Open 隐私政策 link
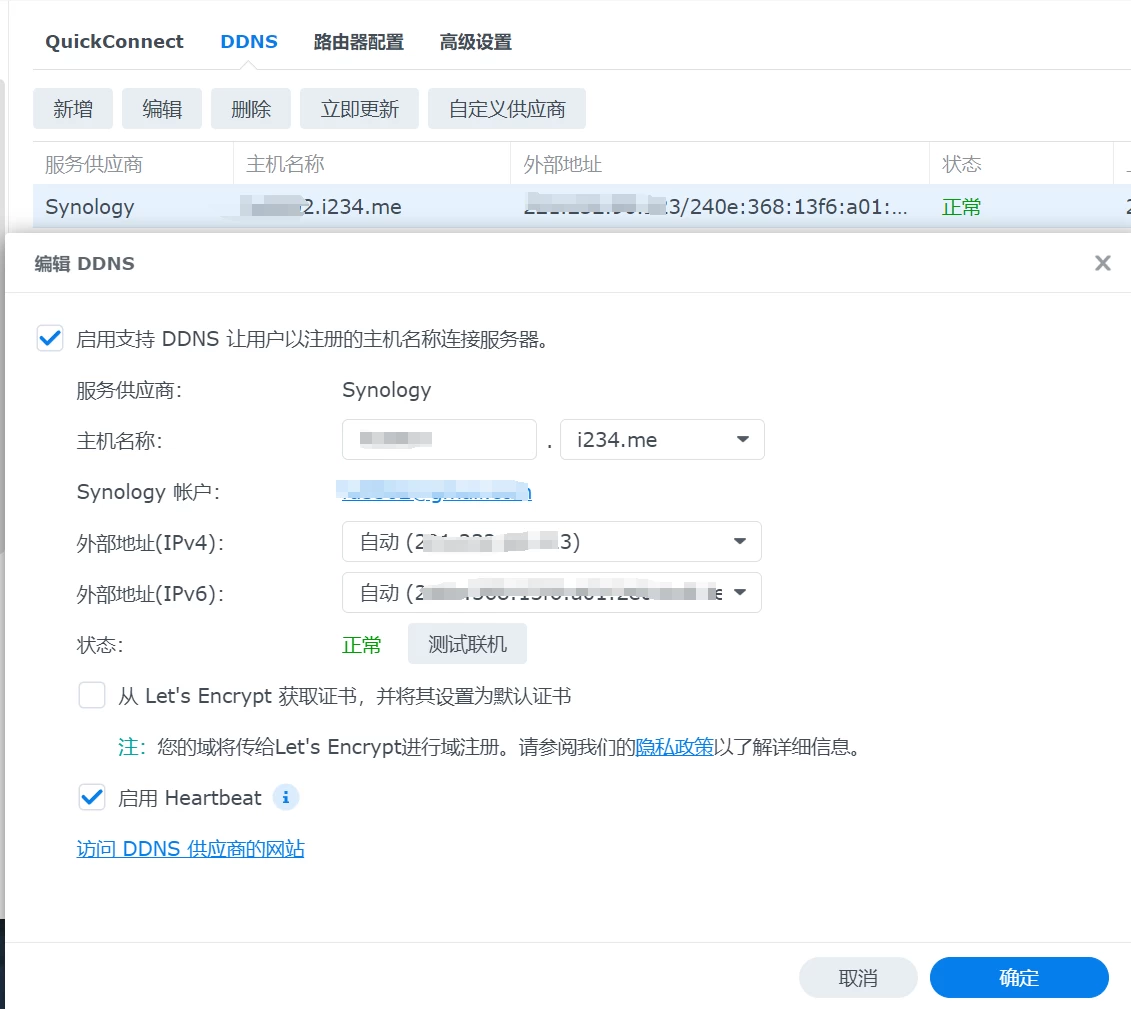Screen dimensions: 1131x1009 (x=674, y=747)
